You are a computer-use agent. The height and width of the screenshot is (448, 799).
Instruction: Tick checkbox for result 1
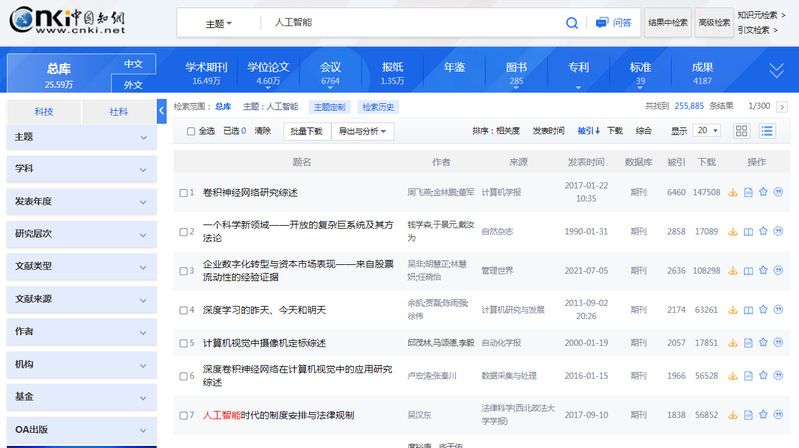coord(183,192)
